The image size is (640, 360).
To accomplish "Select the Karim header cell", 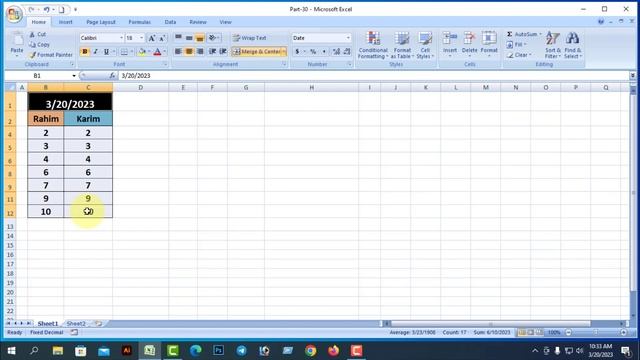I will 88,119.
